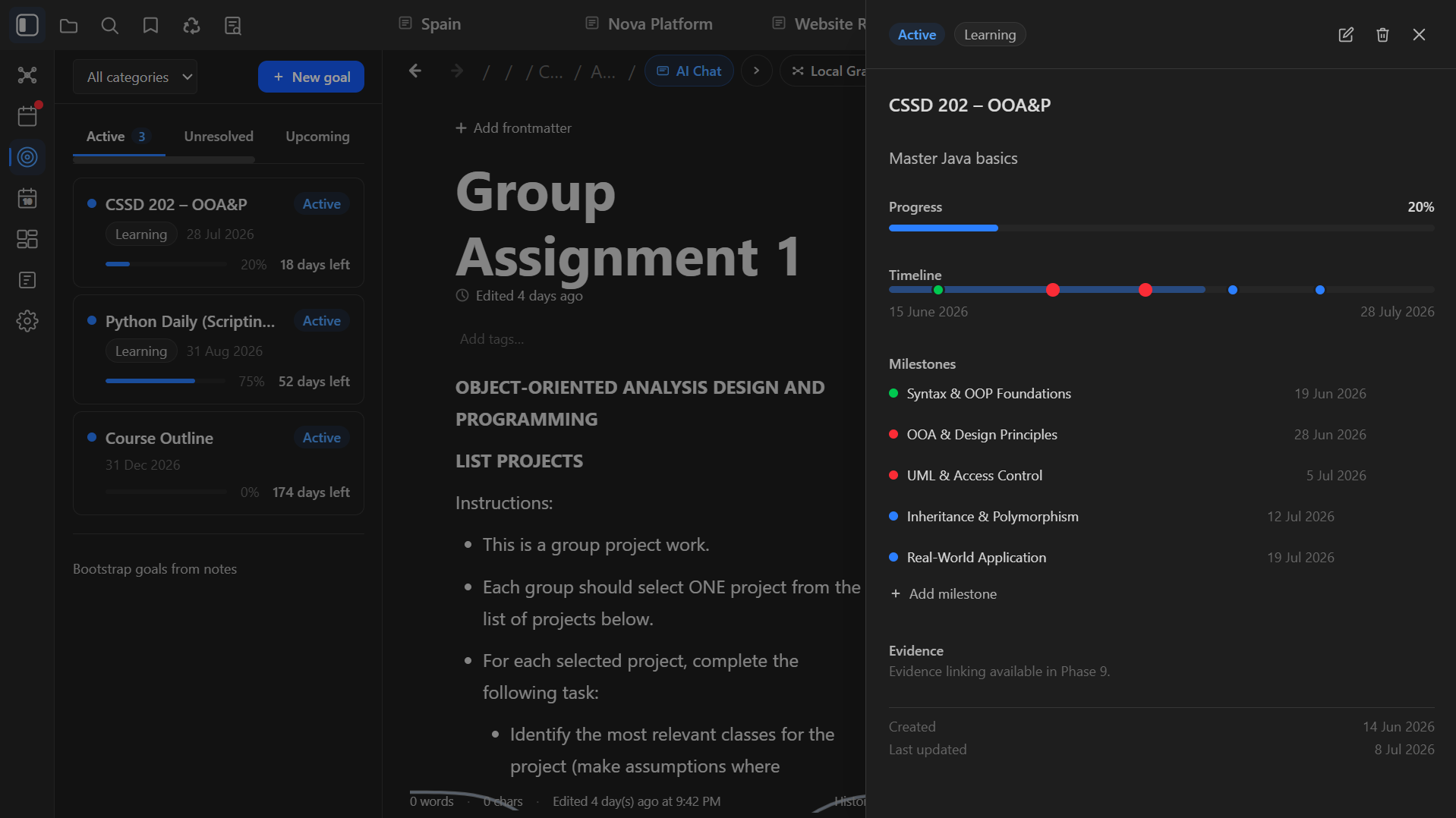Click the 'C...' breadcrumb segment
The height and width of the screenshot is (818, 1456).
(x=550, y=71)
